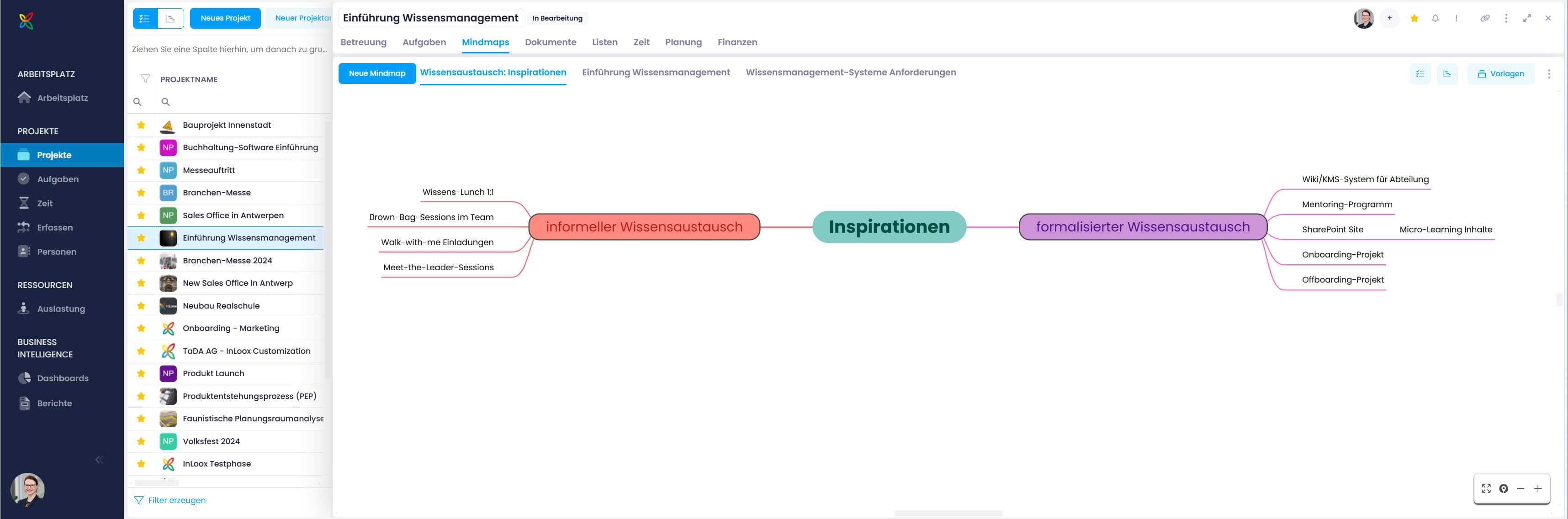Collapse the sidebar with double chevron
Image resolution: width=1568 pixels, height=519 pixels.
99,459
